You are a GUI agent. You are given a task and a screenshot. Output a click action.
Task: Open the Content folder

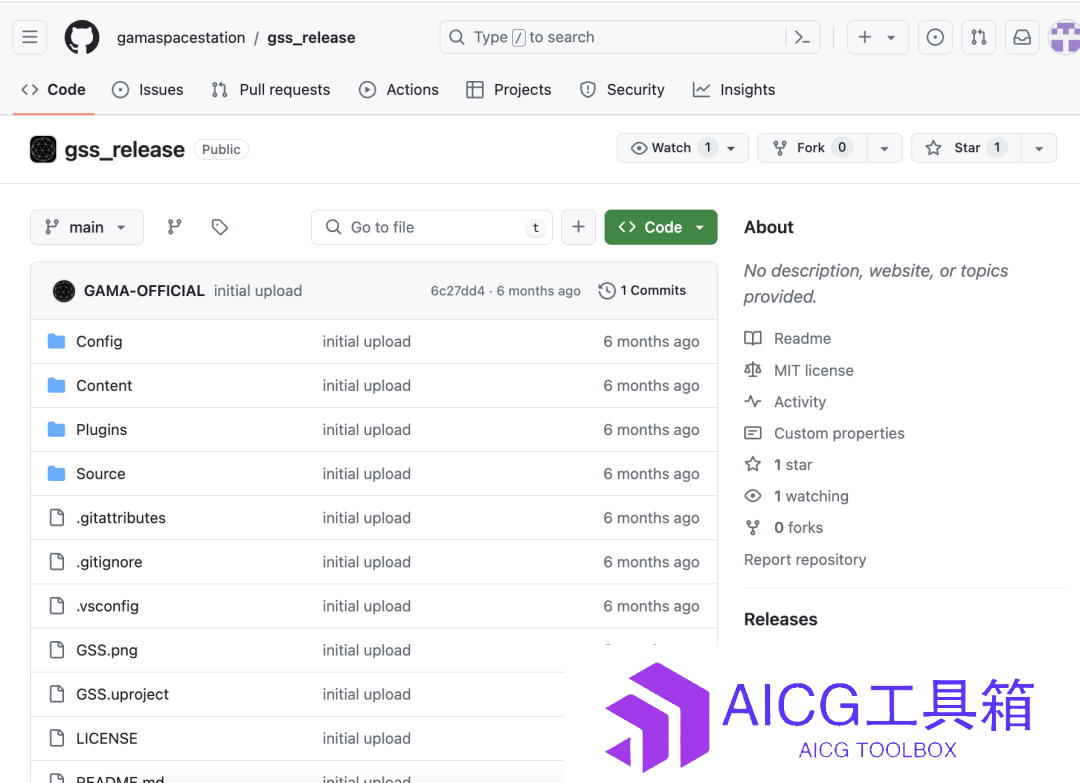(104, 386)
